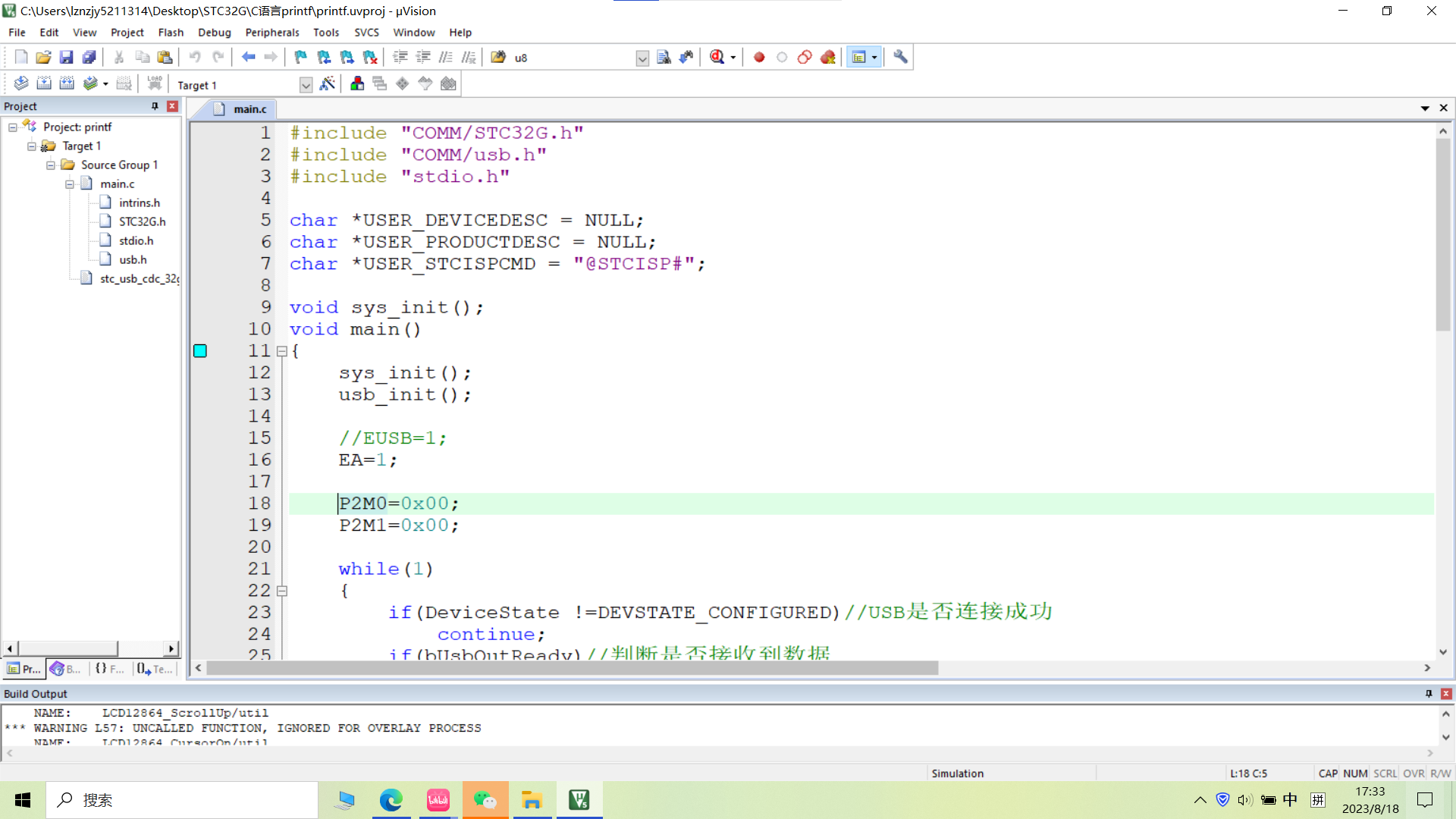This screenshot has height=819, width=1456.
Task: Click the editor vertical scrollbar thumb
Action: pyautogui.click(x=1443, y=235)
